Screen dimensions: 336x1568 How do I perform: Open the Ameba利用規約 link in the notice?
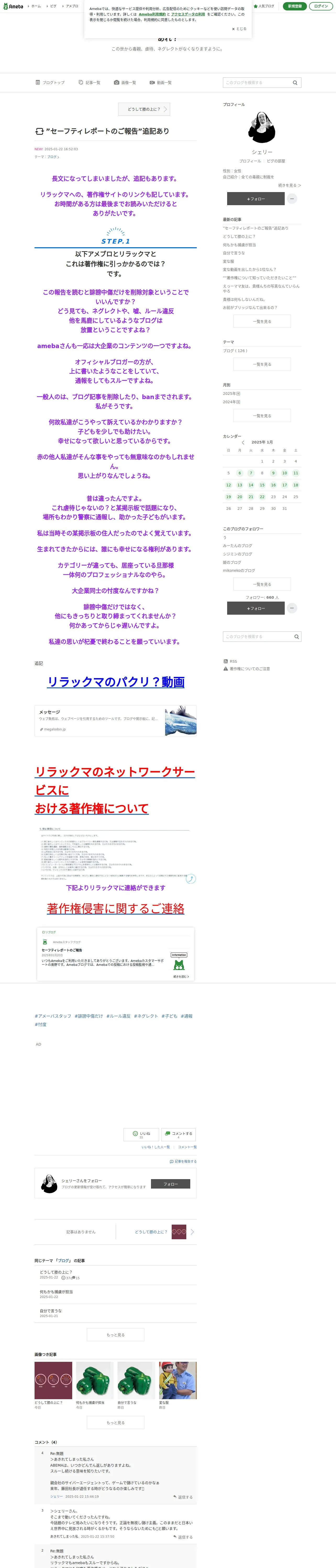click(152, 14)
